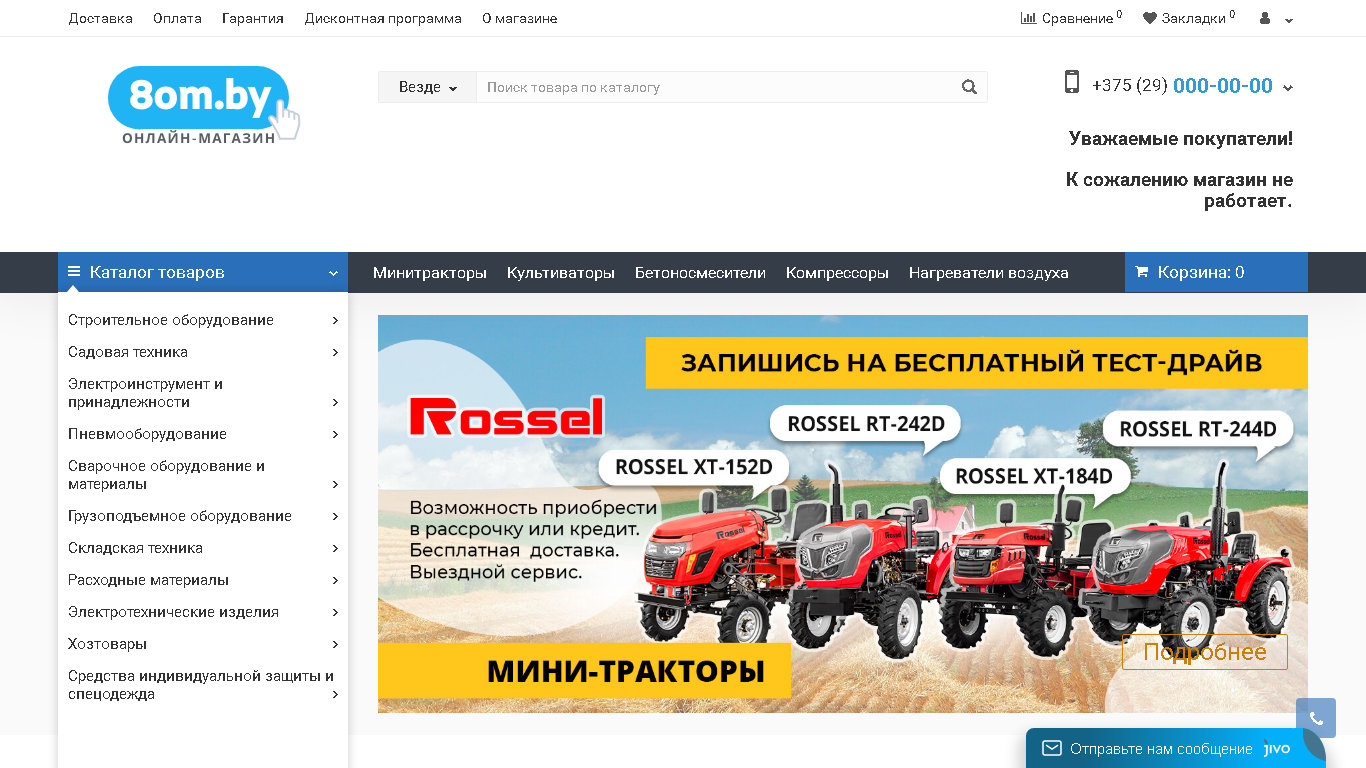
Task: Expand Складская техника submenu arrow
Action: click(335, 548)
